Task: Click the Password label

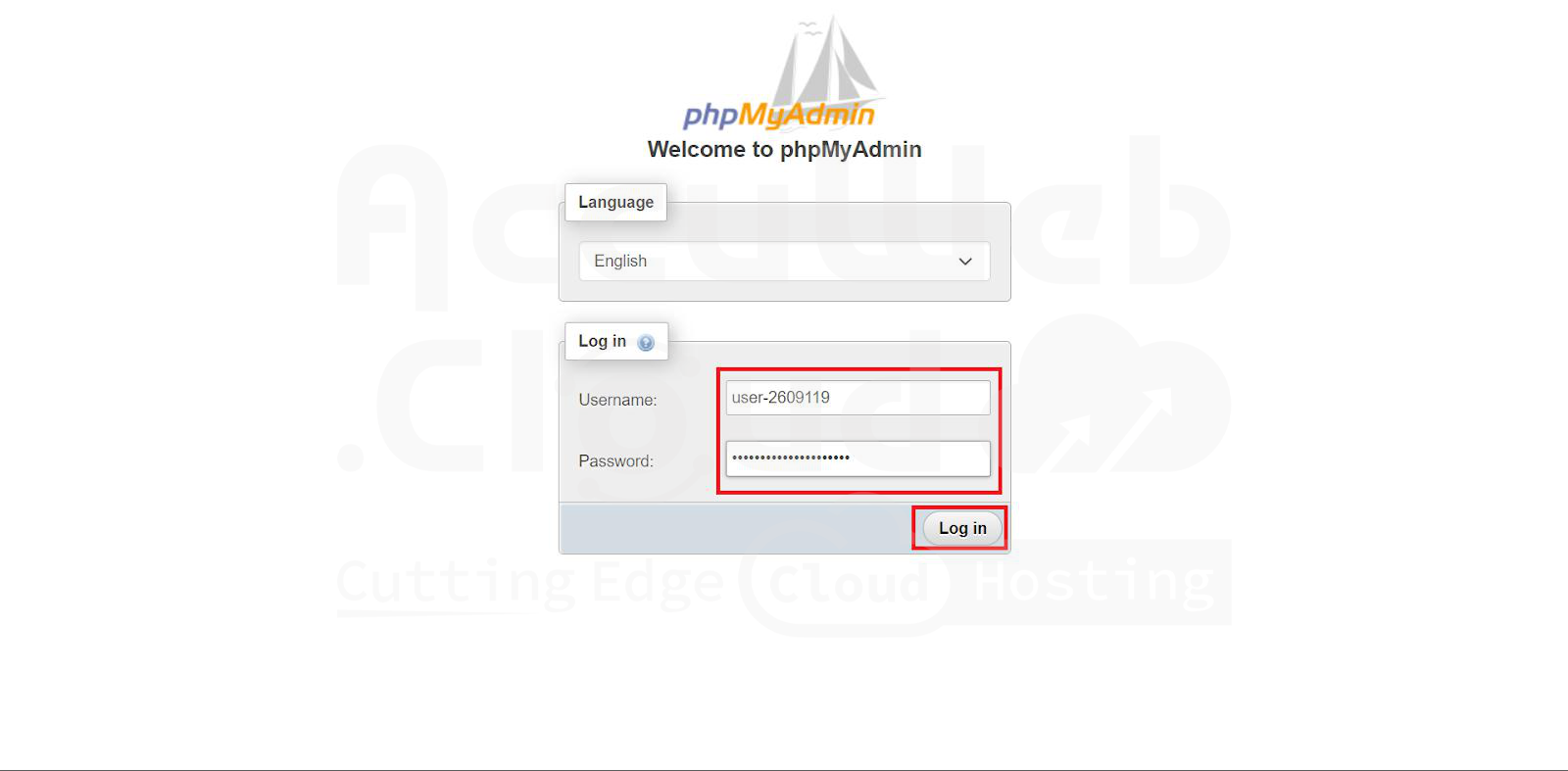Action: (x=615, y=461)
